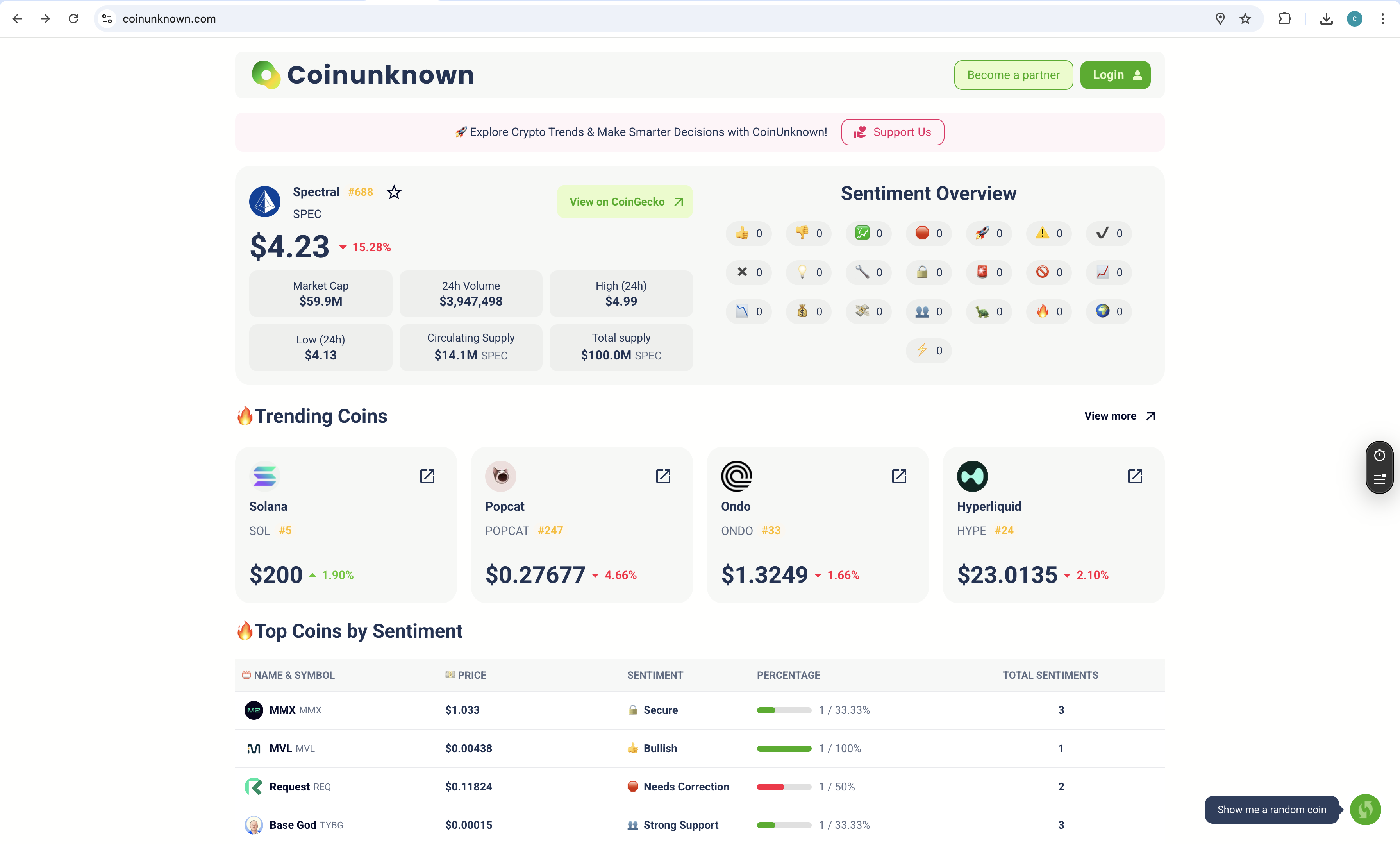Click the MVL 100% percentage bar
The height and width of the screenshot is (844, 1400).
784,749
